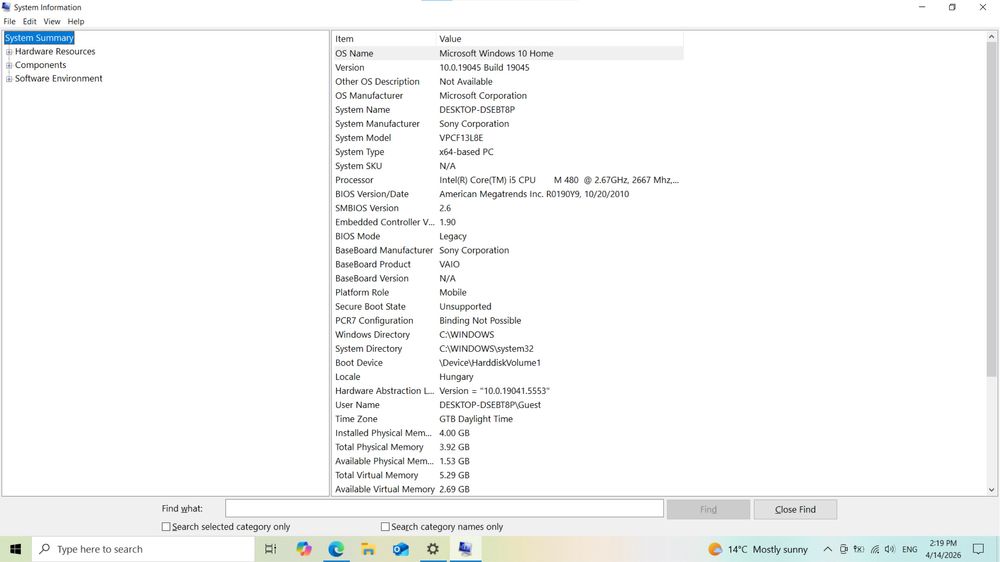
Task: Launch Copilot from the taskbar
Action: pos(304,549)
